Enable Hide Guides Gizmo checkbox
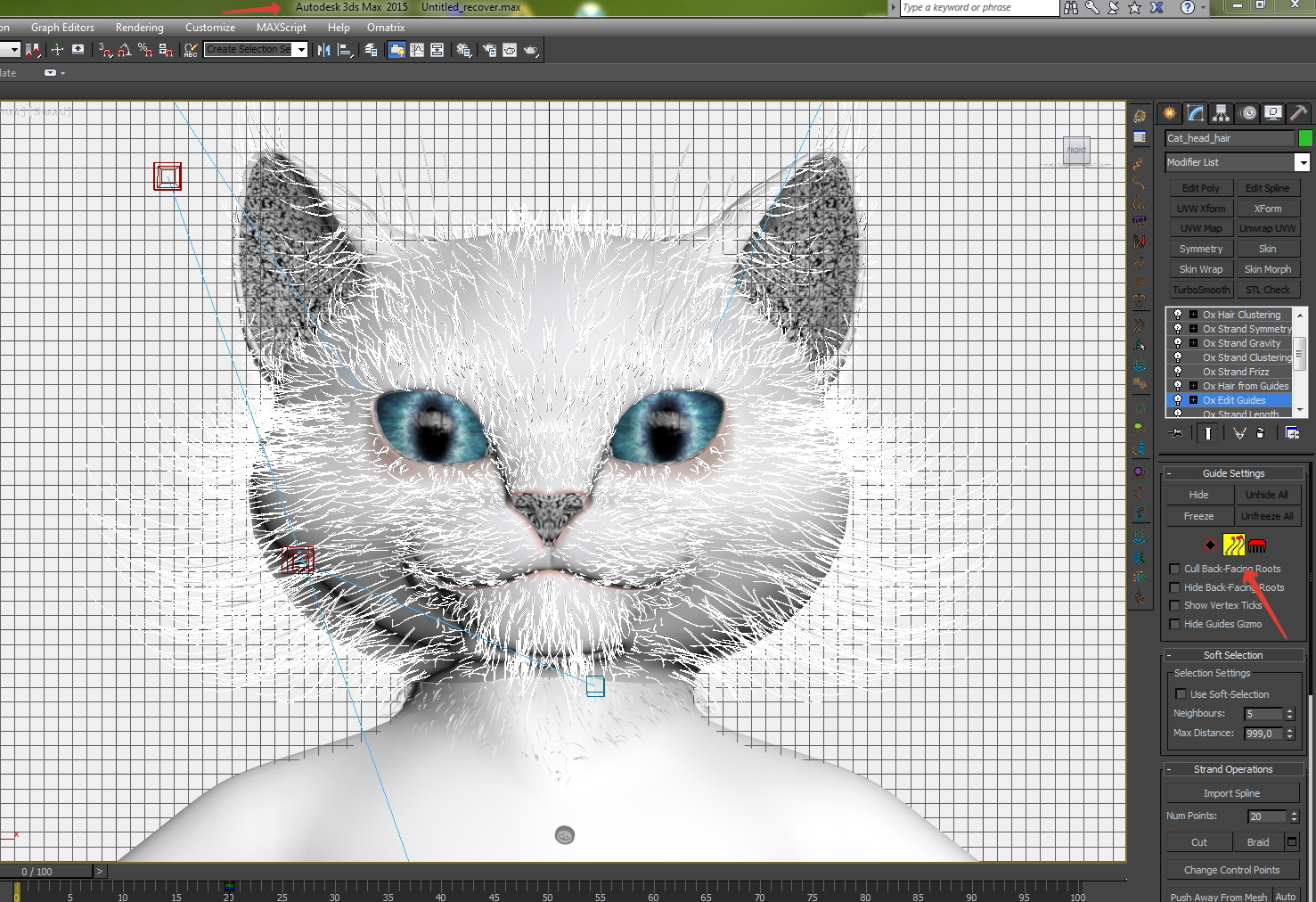The image size is (1316, 902). 1175,625
